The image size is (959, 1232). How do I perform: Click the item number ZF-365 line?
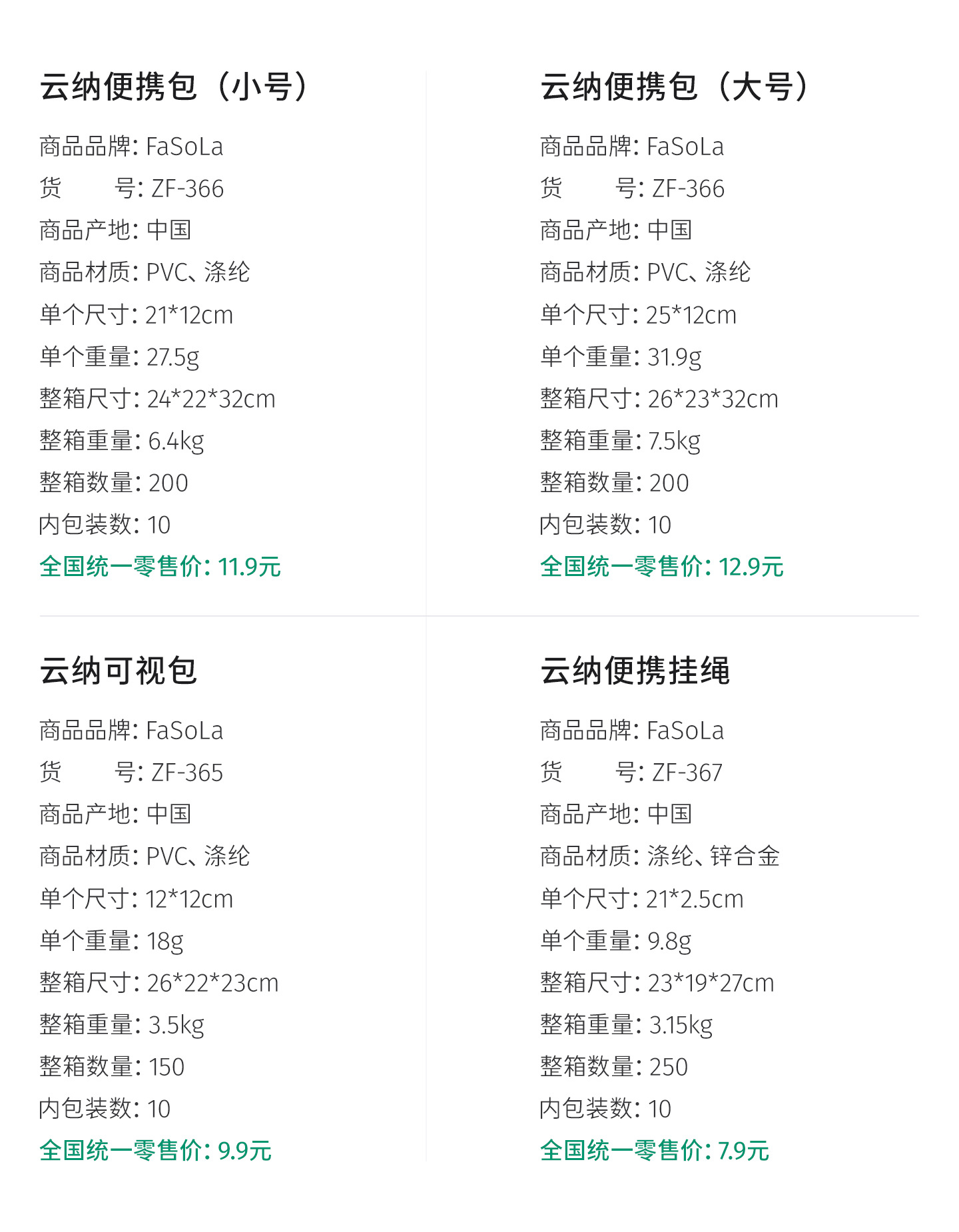click(x=131, y=772)
